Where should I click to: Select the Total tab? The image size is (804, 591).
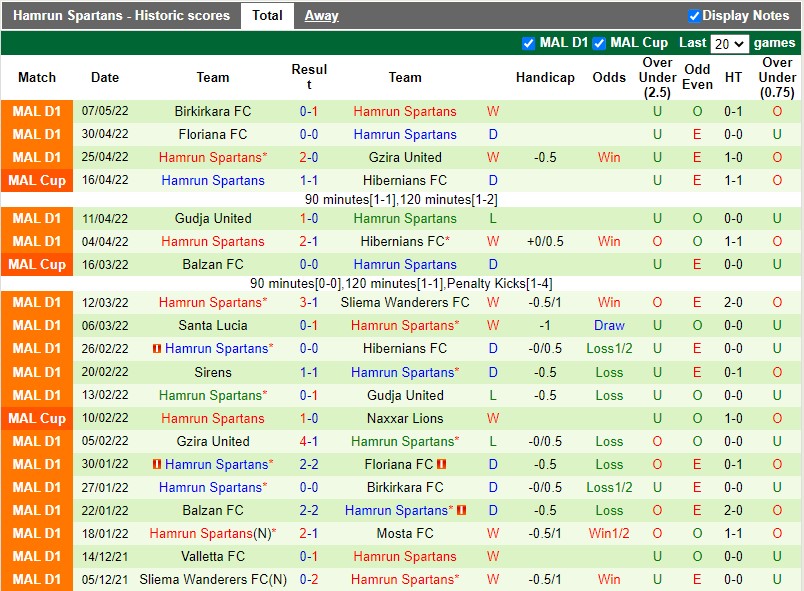click(267, 16)
